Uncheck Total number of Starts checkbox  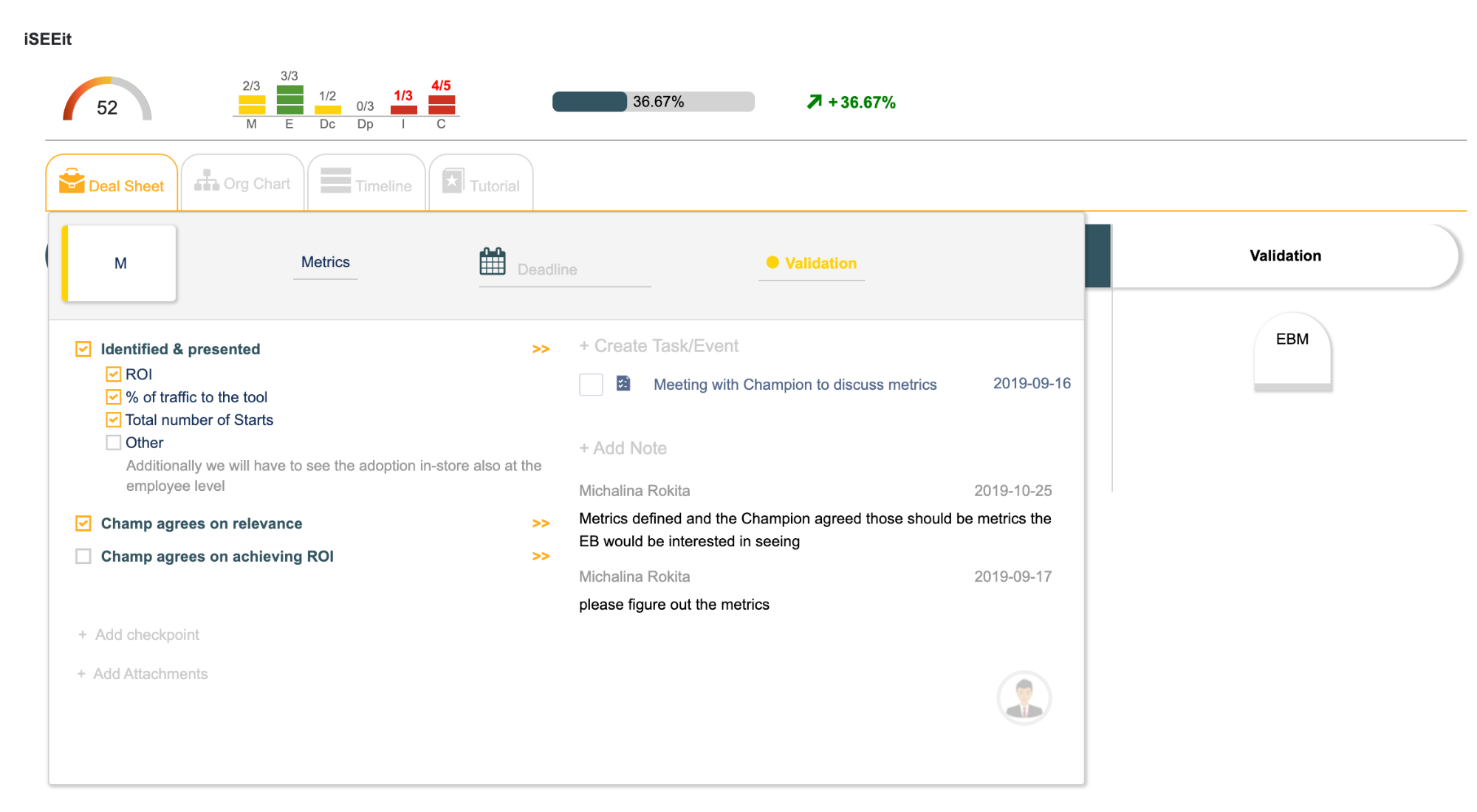click(x=113, y=420)
